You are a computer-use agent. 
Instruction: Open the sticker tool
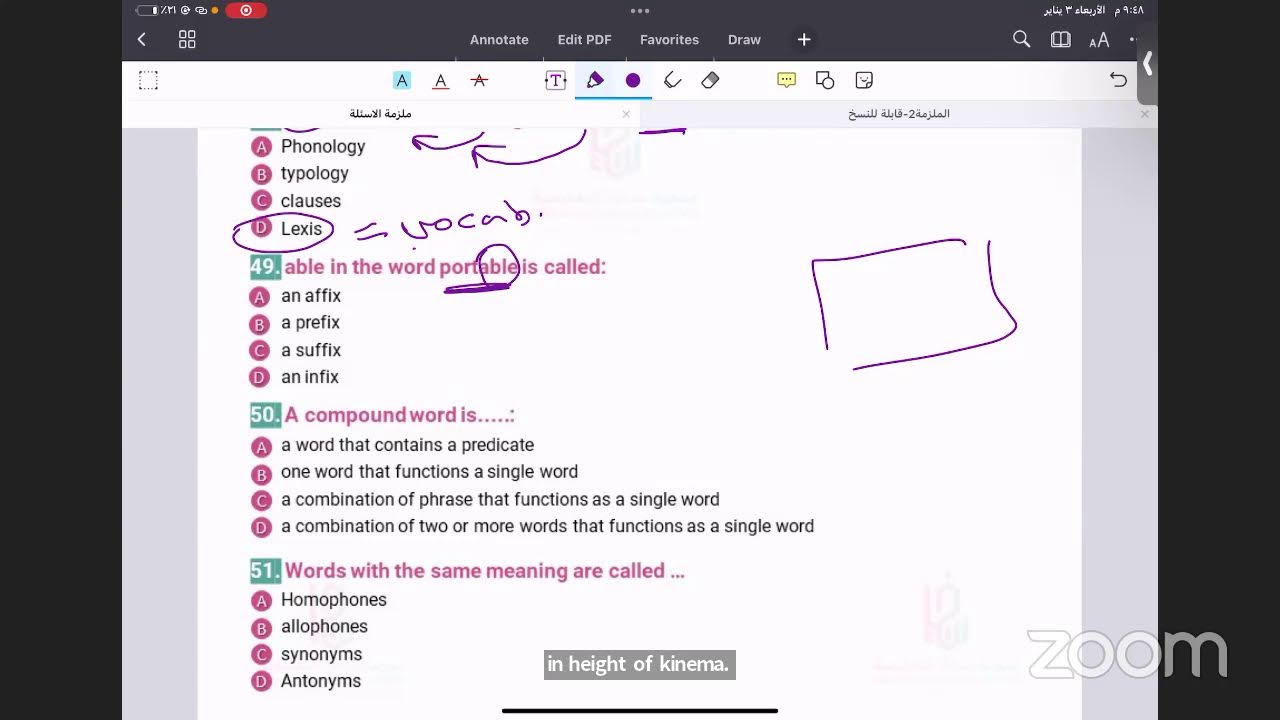(864, 81)
